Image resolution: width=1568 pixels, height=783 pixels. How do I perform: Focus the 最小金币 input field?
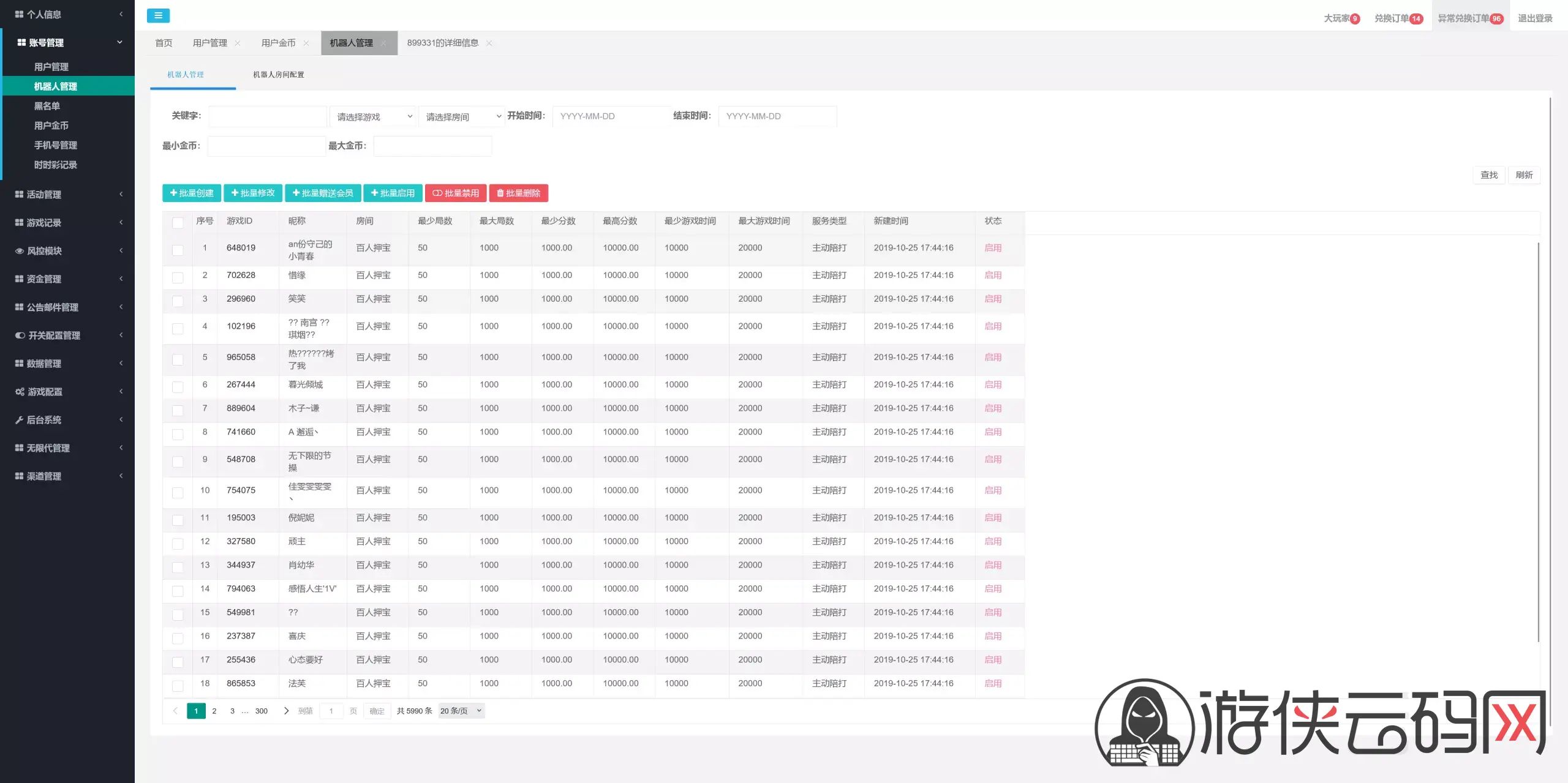tap(266, 146)
